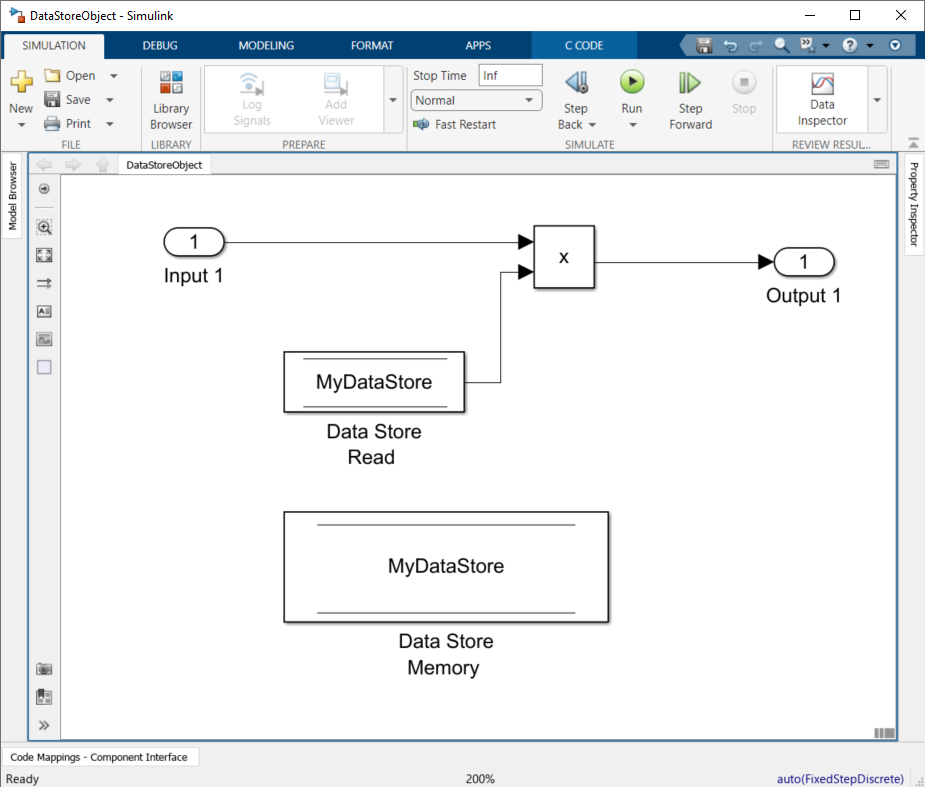Open the Normal simulation mode dropdown

click(476, 100)
